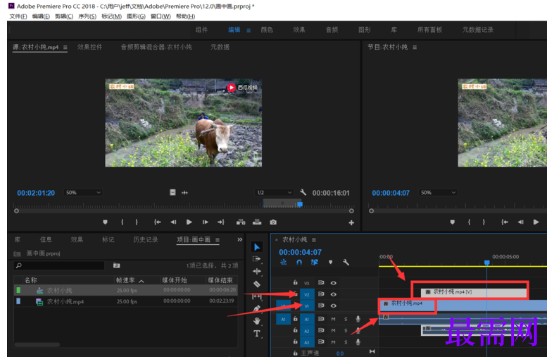Select the Type tool
The image size is (557, 363).
tap(257, 334)
